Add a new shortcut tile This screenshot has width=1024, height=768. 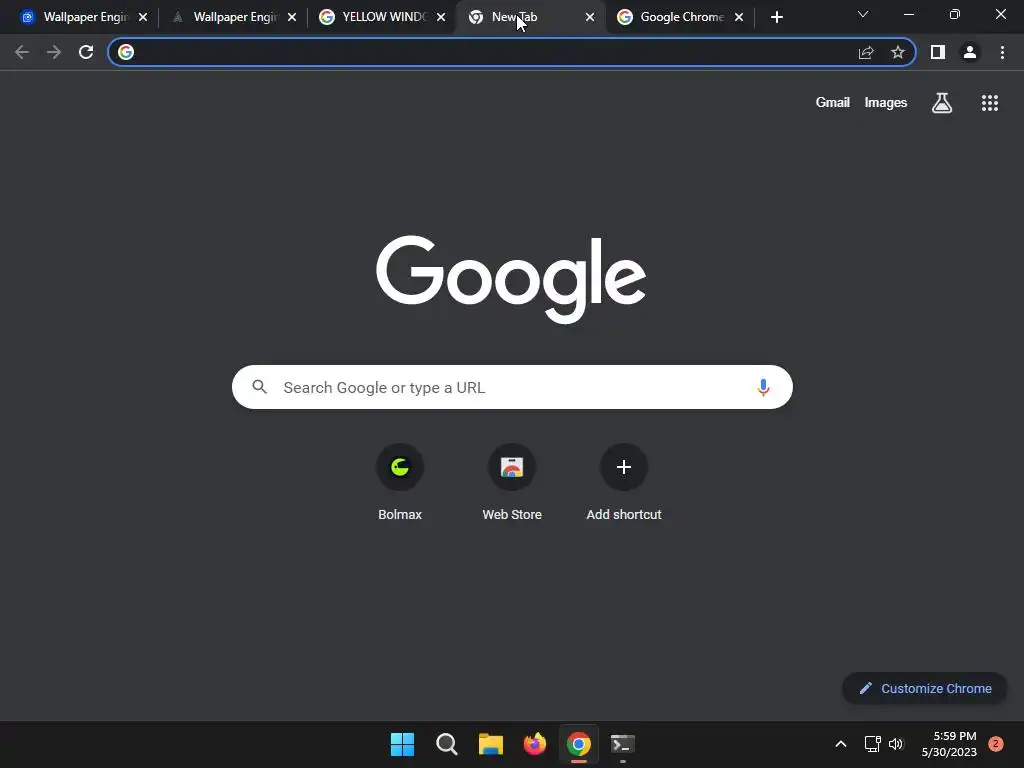point(624,482)
